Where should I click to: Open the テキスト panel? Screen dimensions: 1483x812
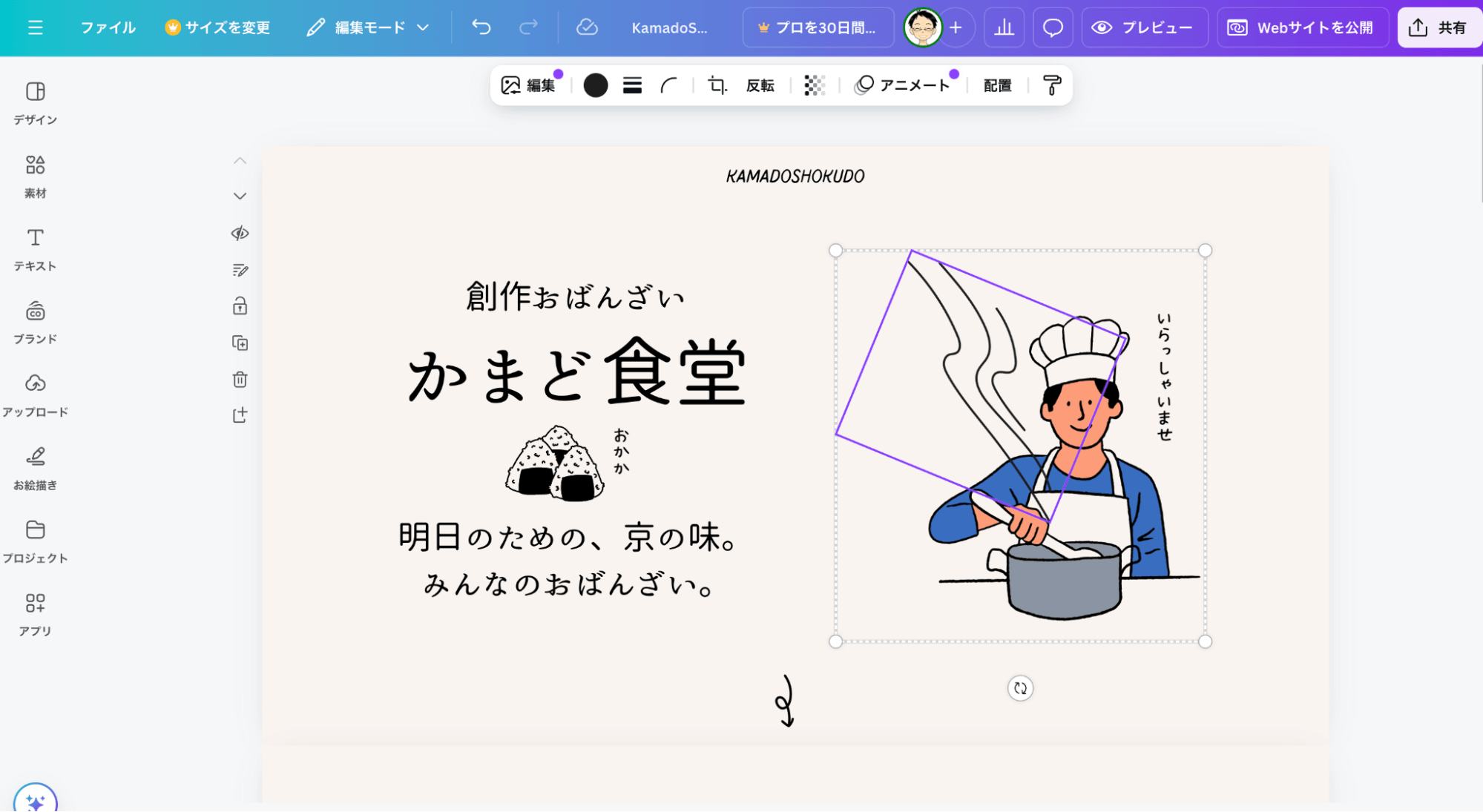tap(34, 248)
